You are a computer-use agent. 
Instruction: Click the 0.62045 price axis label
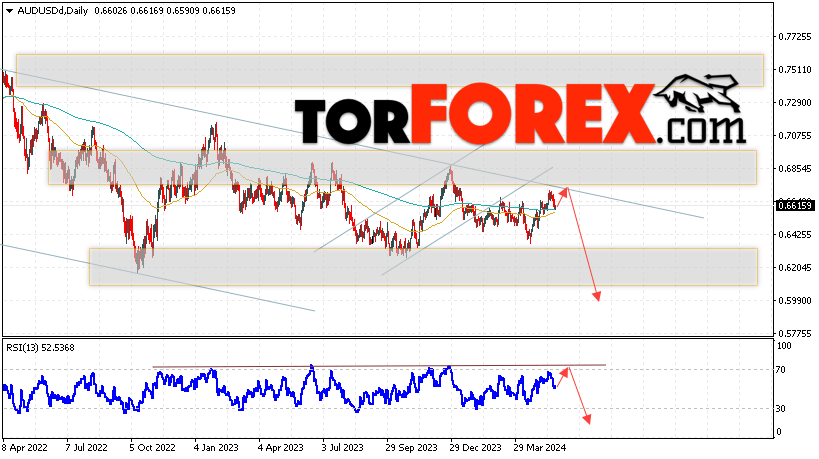coord(794,268)
